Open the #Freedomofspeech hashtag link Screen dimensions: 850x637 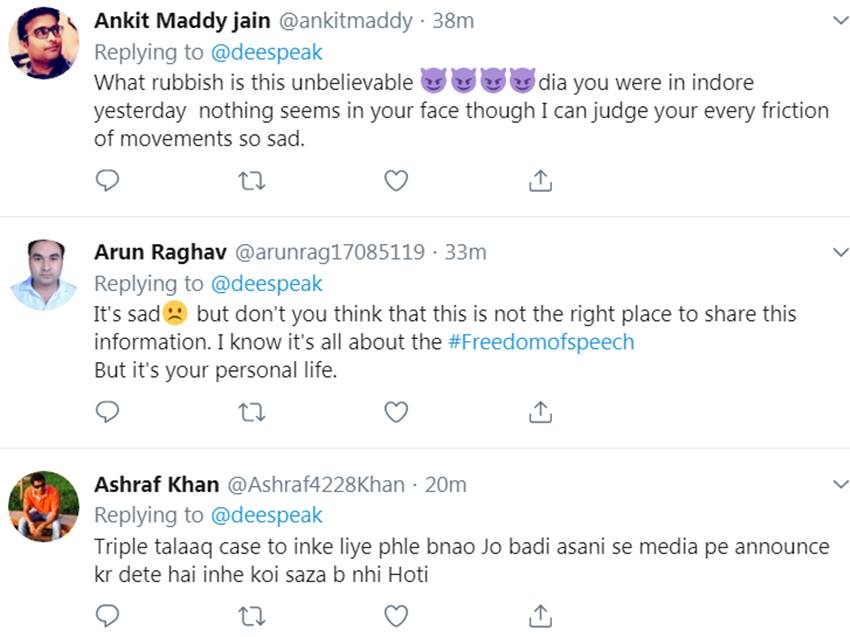point(541,342)
